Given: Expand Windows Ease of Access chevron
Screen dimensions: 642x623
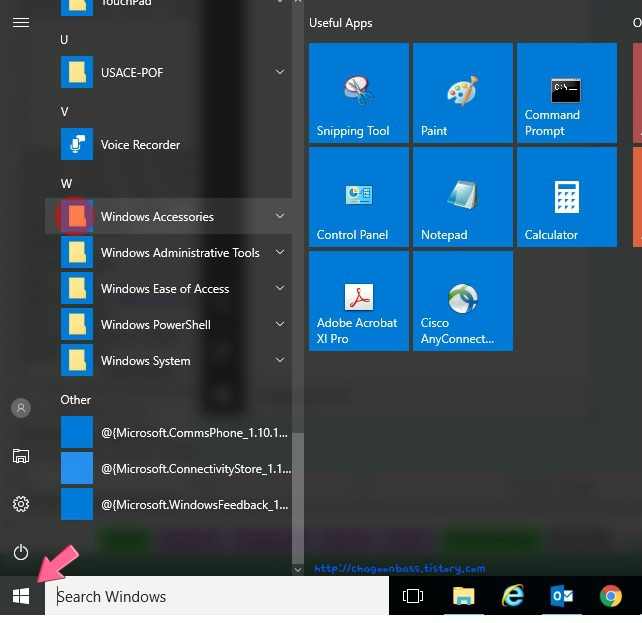Looking at the screenshot, I should point(280,288).
